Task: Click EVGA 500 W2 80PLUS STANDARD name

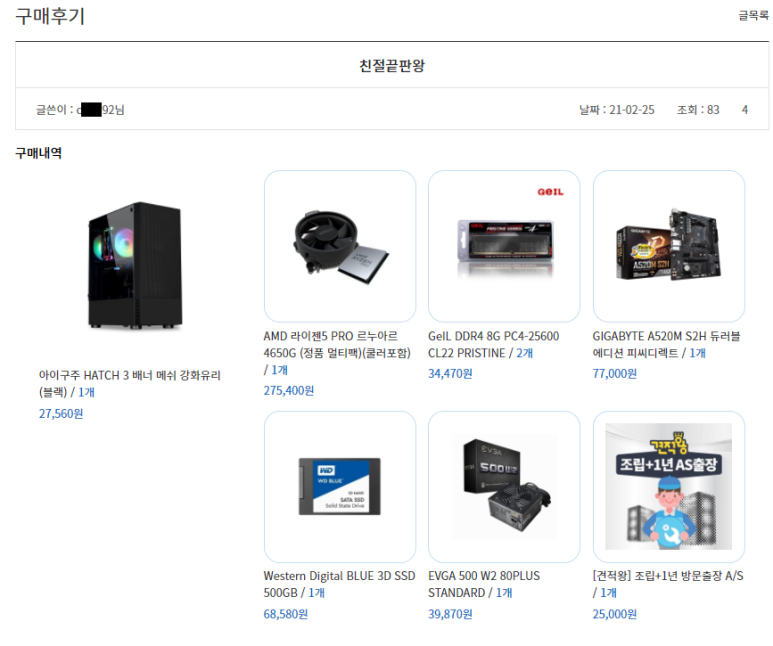Action: point(484,584)
